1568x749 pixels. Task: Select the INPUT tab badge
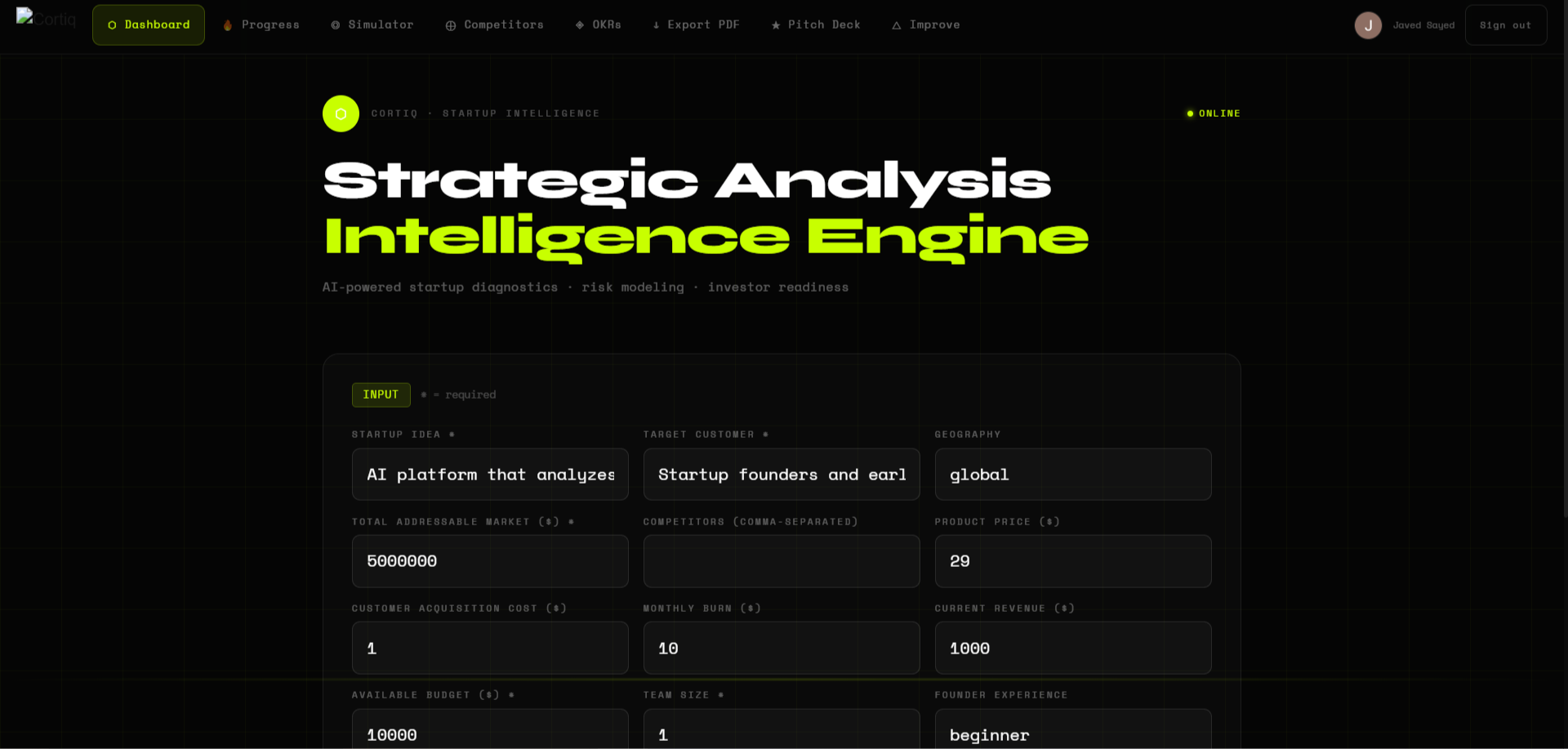coord(381,395)
